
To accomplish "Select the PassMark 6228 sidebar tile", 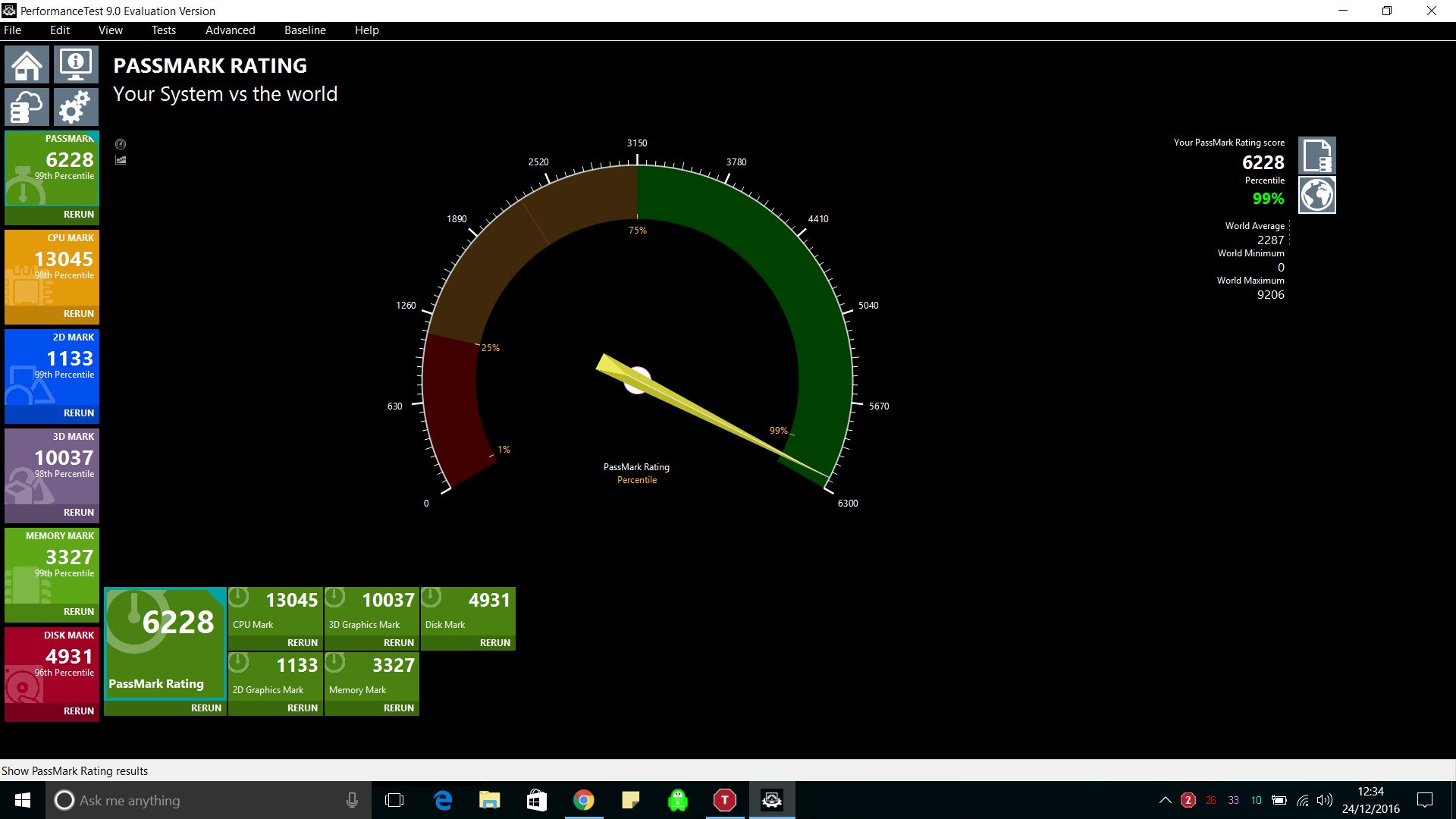I will coord(52,168).
